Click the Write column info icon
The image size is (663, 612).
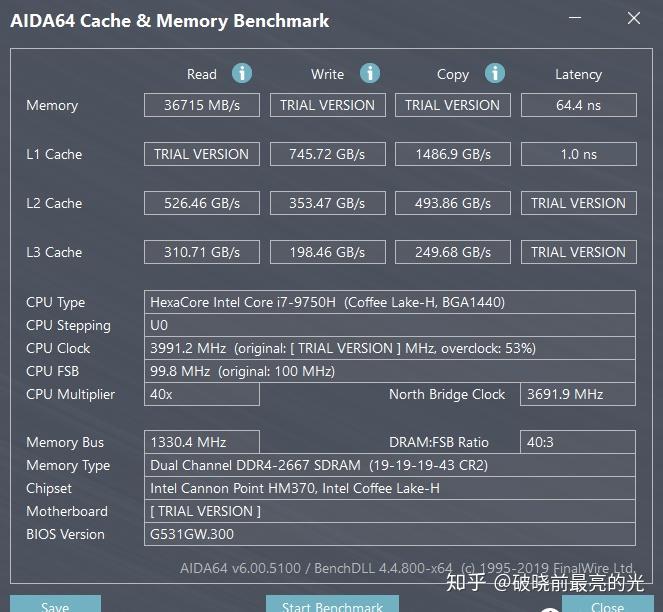[x=370, y=73]
